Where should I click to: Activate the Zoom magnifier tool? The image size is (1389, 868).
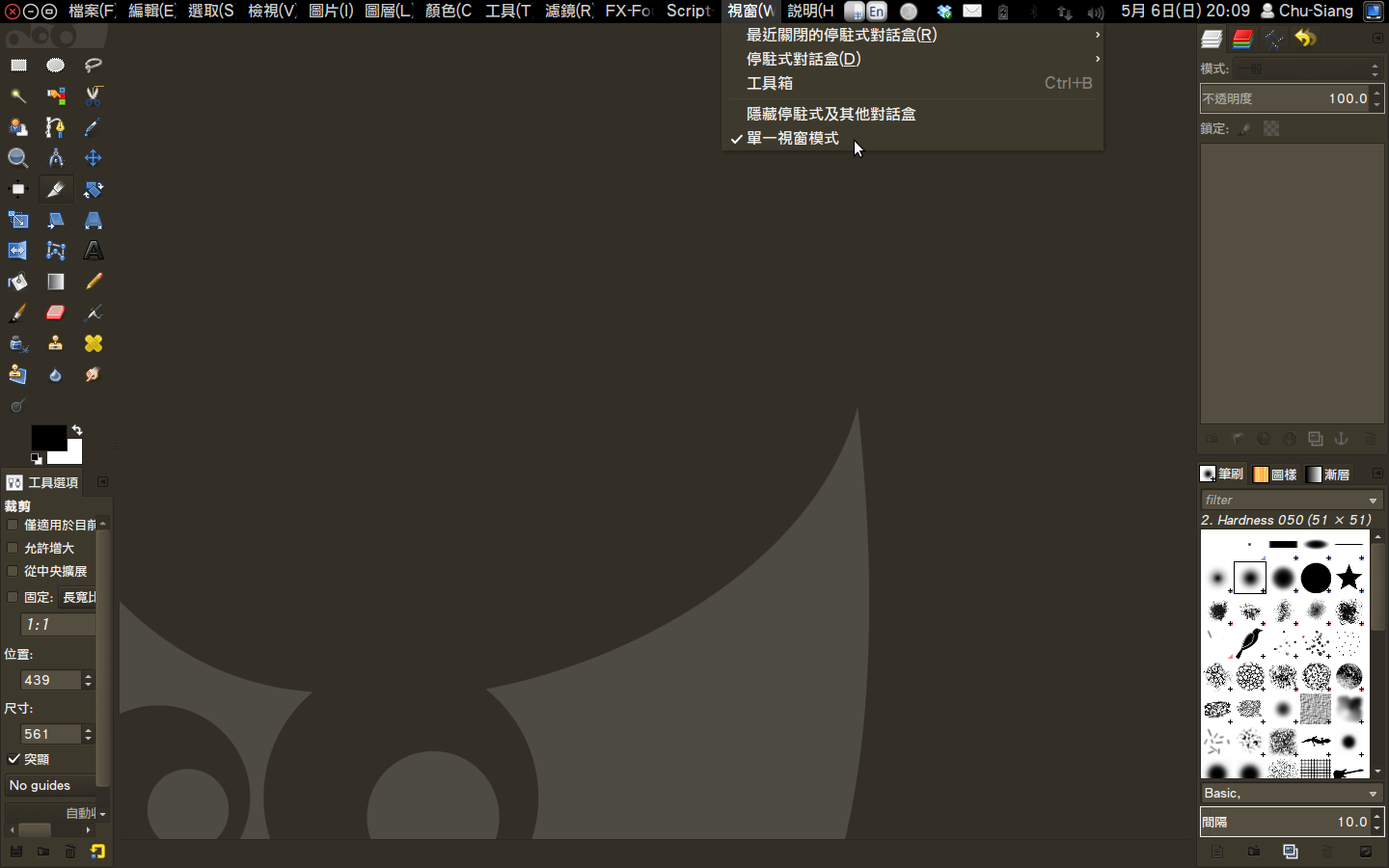18,158
